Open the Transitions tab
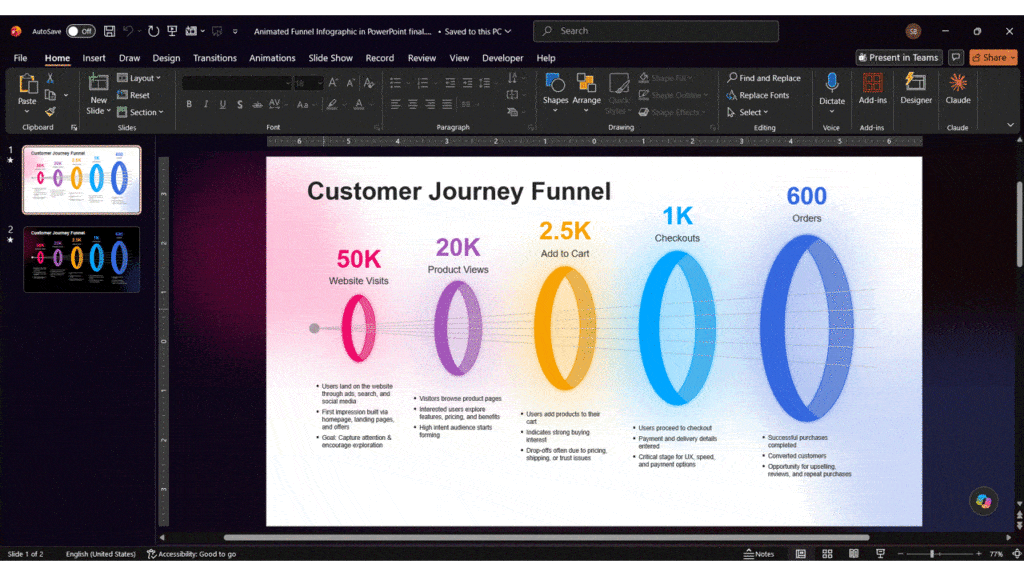Viewport: 1024px width, 576px height. tap(215, 57)
